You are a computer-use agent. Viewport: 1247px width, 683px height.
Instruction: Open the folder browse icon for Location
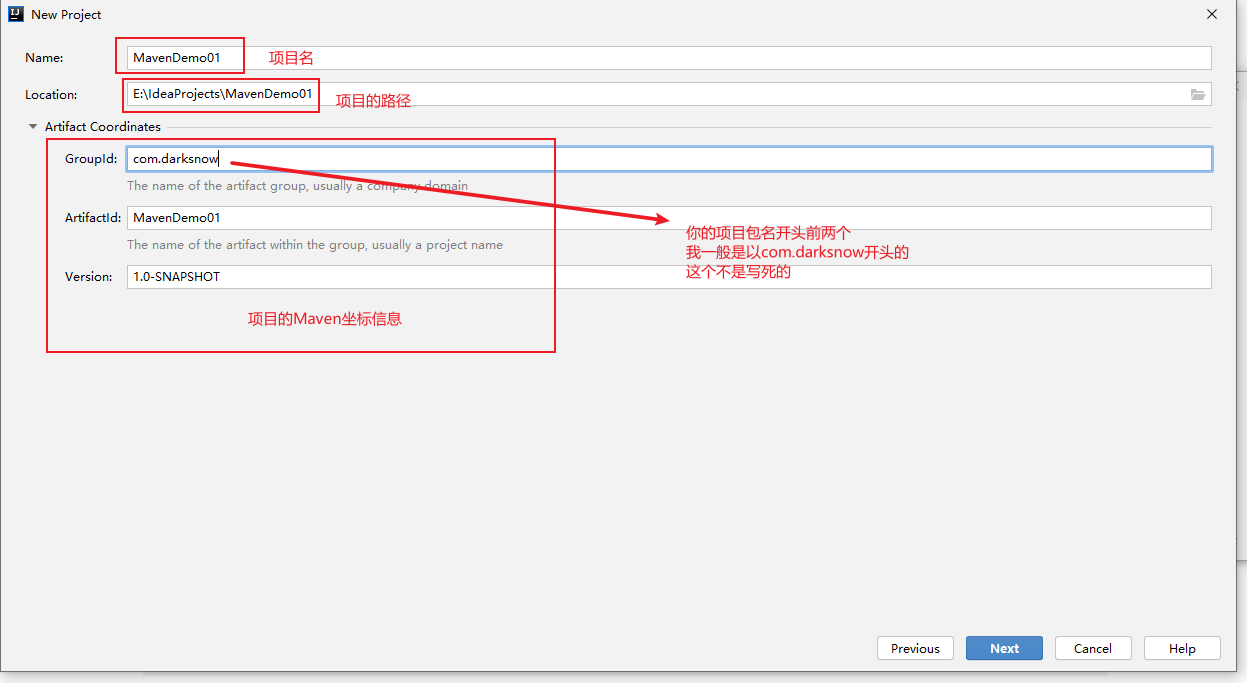(1198, 95)
